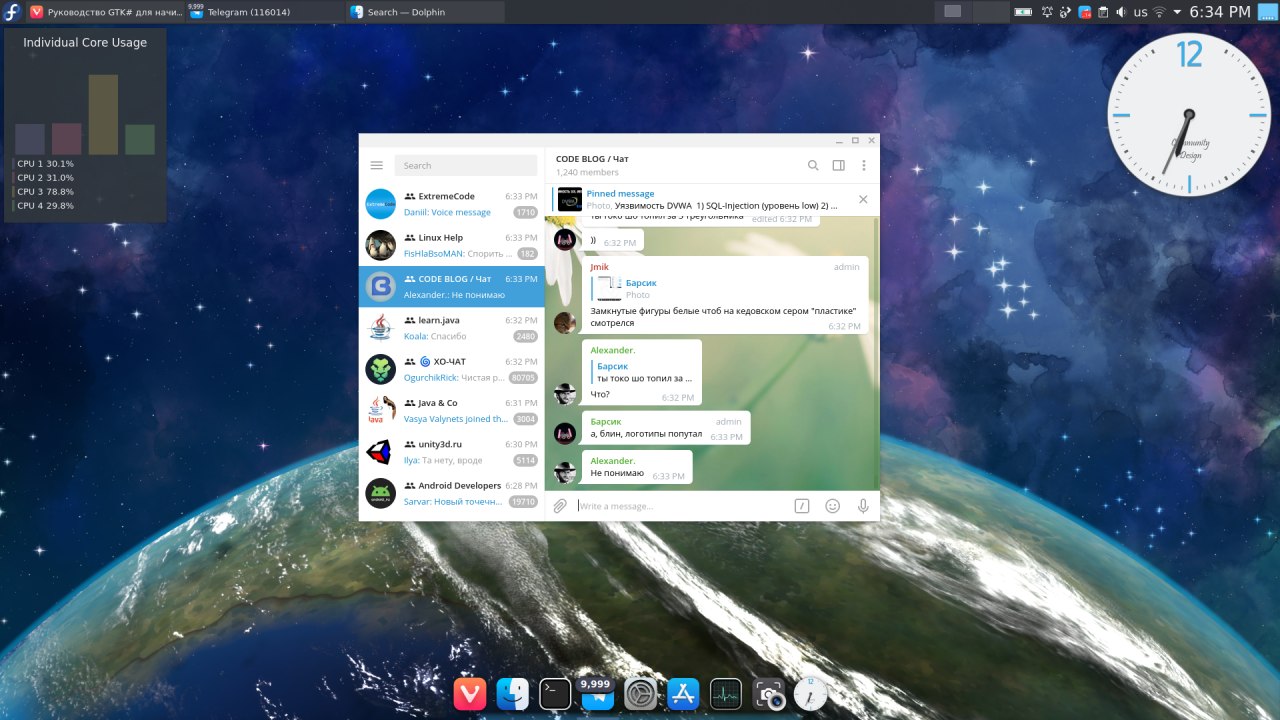The width and height of the screenshot is (1280, 720).
Task: Open the pinned message photo thumbnail
Action: click(x=570, y=199)
